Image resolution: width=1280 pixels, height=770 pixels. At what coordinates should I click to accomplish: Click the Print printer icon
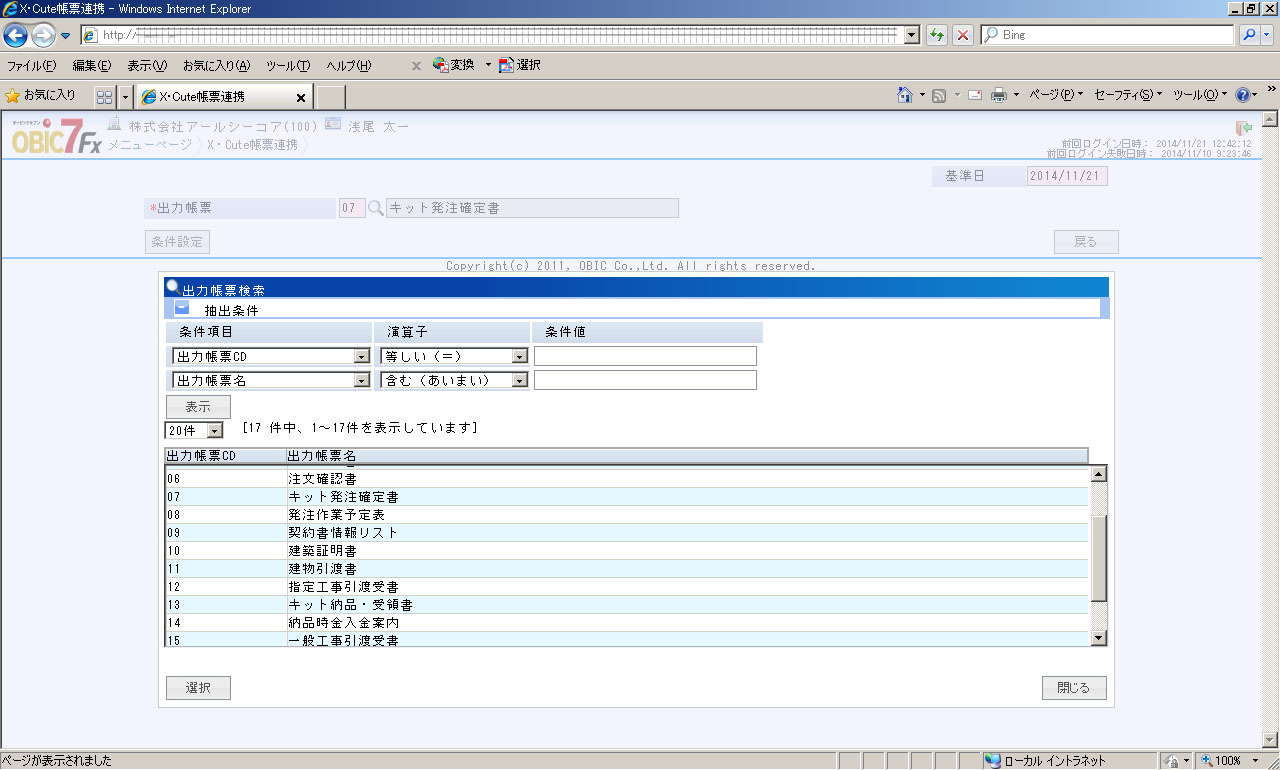pos(998,96)
